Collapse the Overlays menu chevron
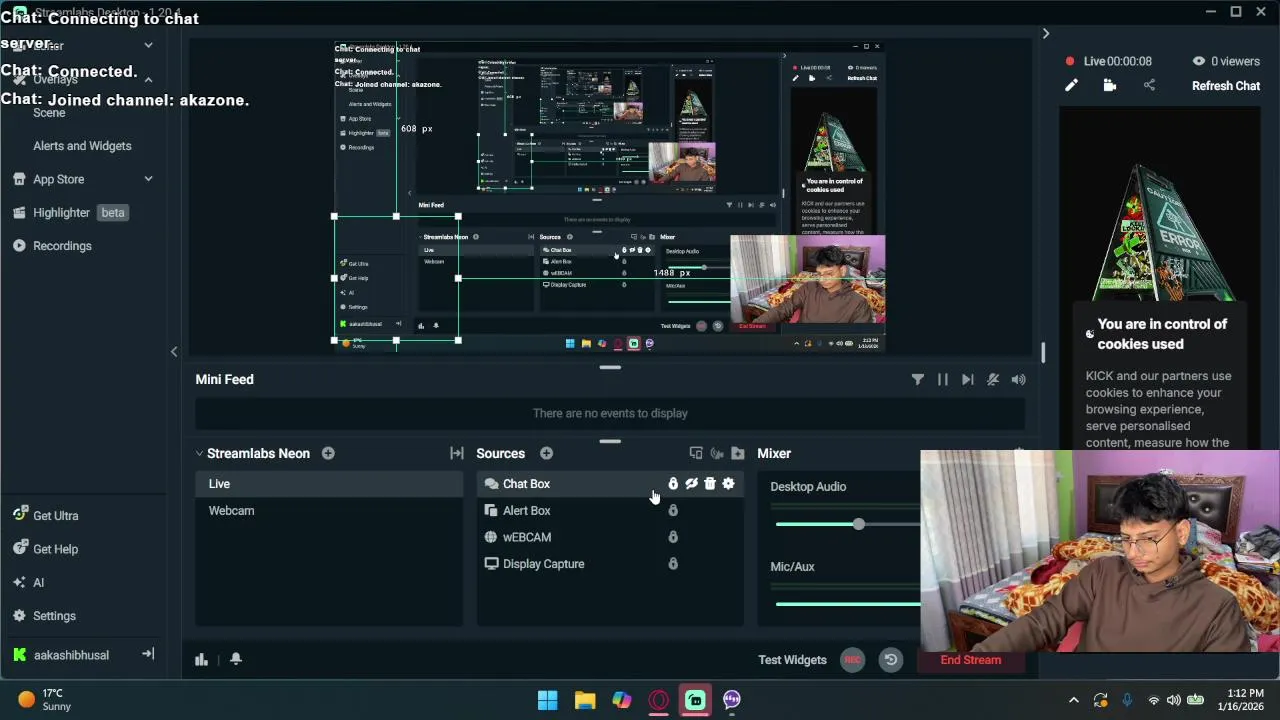1280x720 pixels. (148, 79)
